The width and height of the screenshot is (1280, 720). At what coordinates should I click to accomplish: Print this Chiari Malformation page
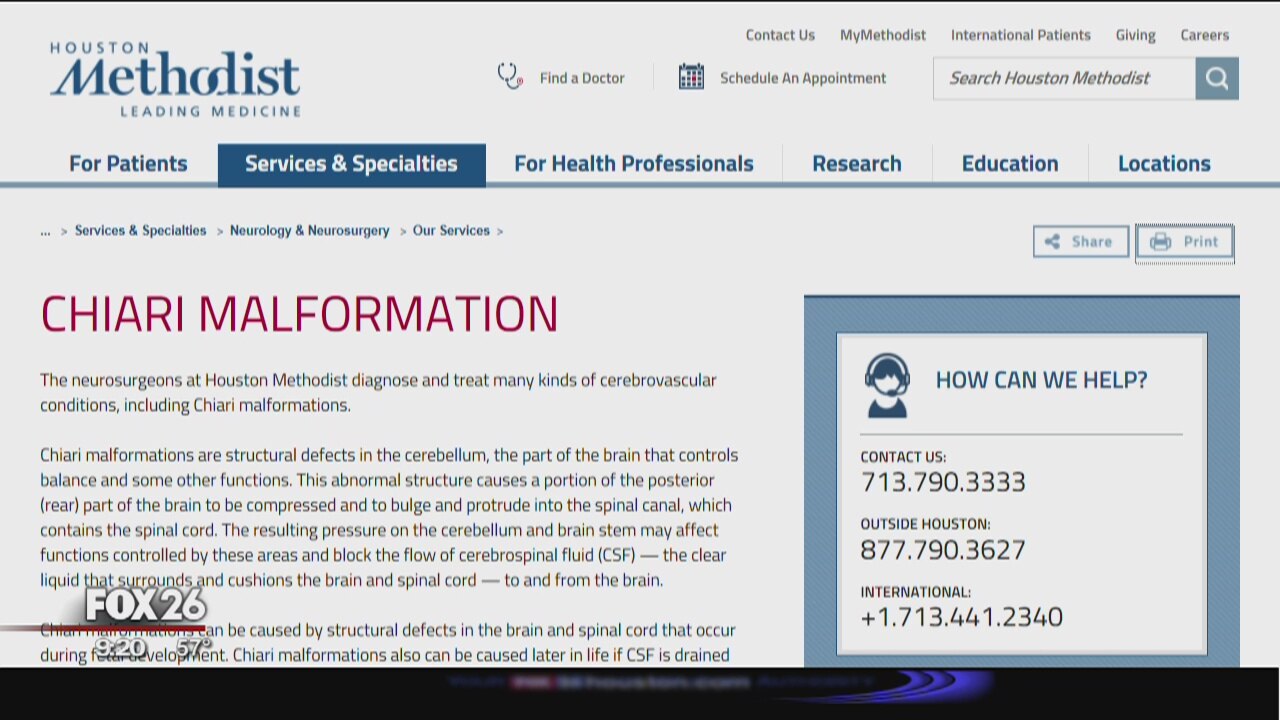[1185, 241]
